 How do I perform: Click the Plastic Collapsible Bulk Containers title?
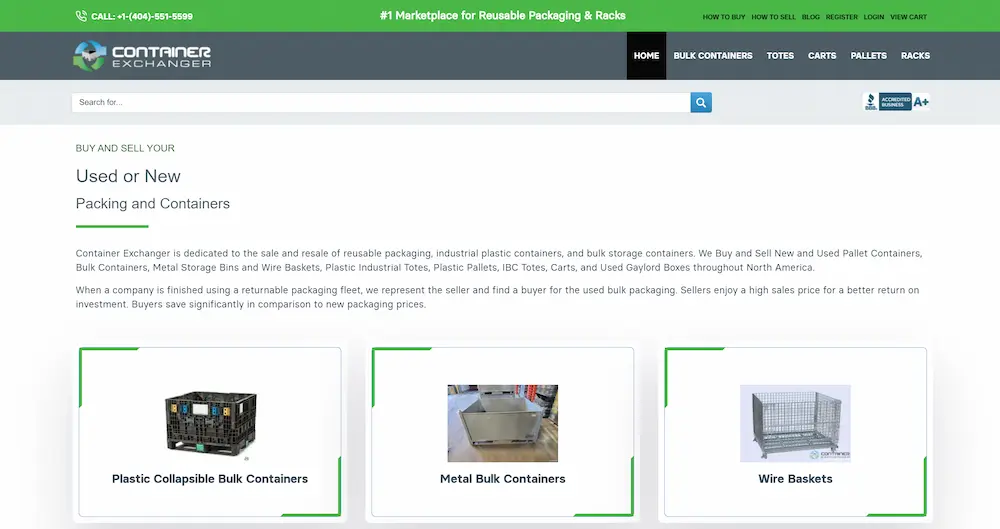click(210, 479)
